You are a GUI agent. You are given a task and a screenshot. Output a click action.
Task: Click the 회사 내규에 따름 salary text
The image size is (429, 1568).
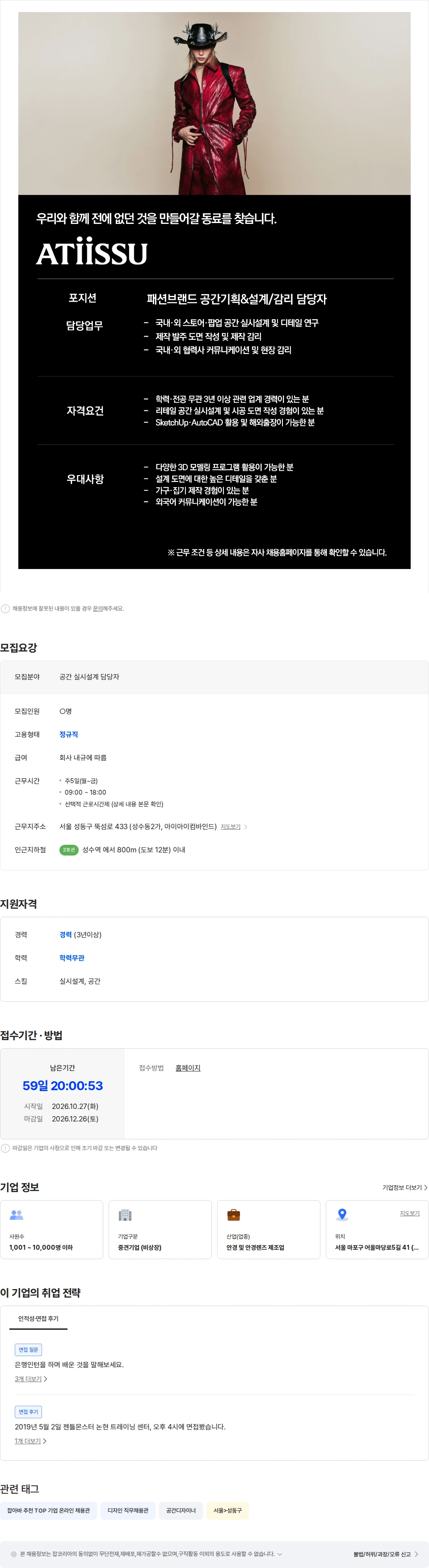[x=83, y=758]
